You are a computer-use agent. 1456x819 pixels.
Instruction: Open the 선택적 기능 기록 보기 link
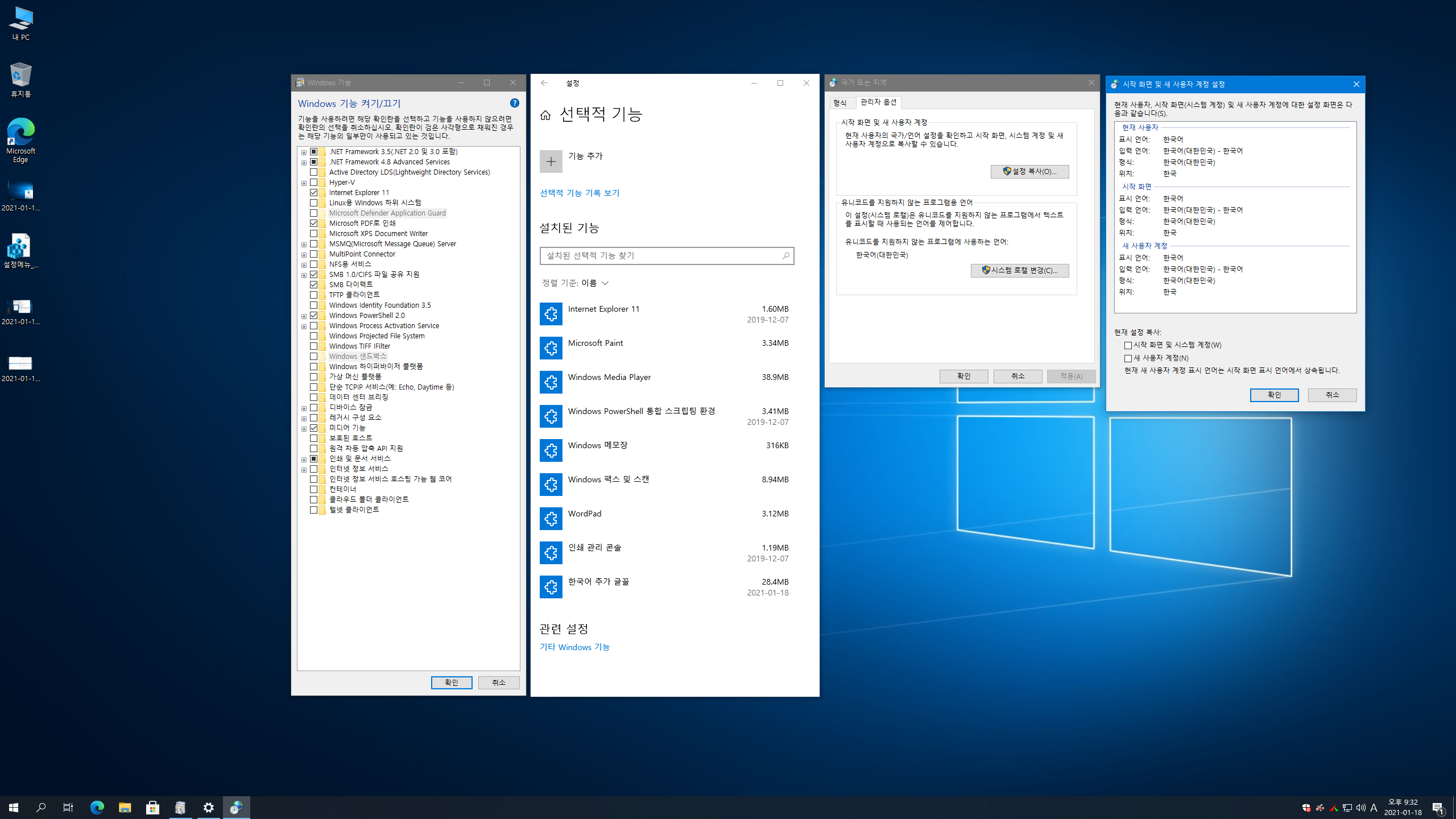click(x=579, y=193)
